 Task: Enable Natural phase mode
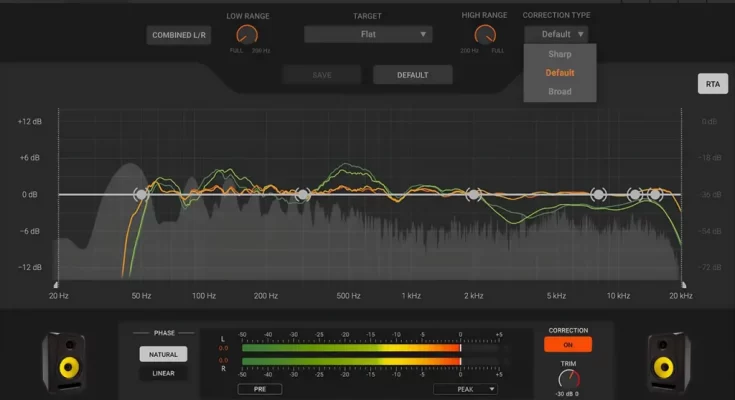[x=163, y=354]
